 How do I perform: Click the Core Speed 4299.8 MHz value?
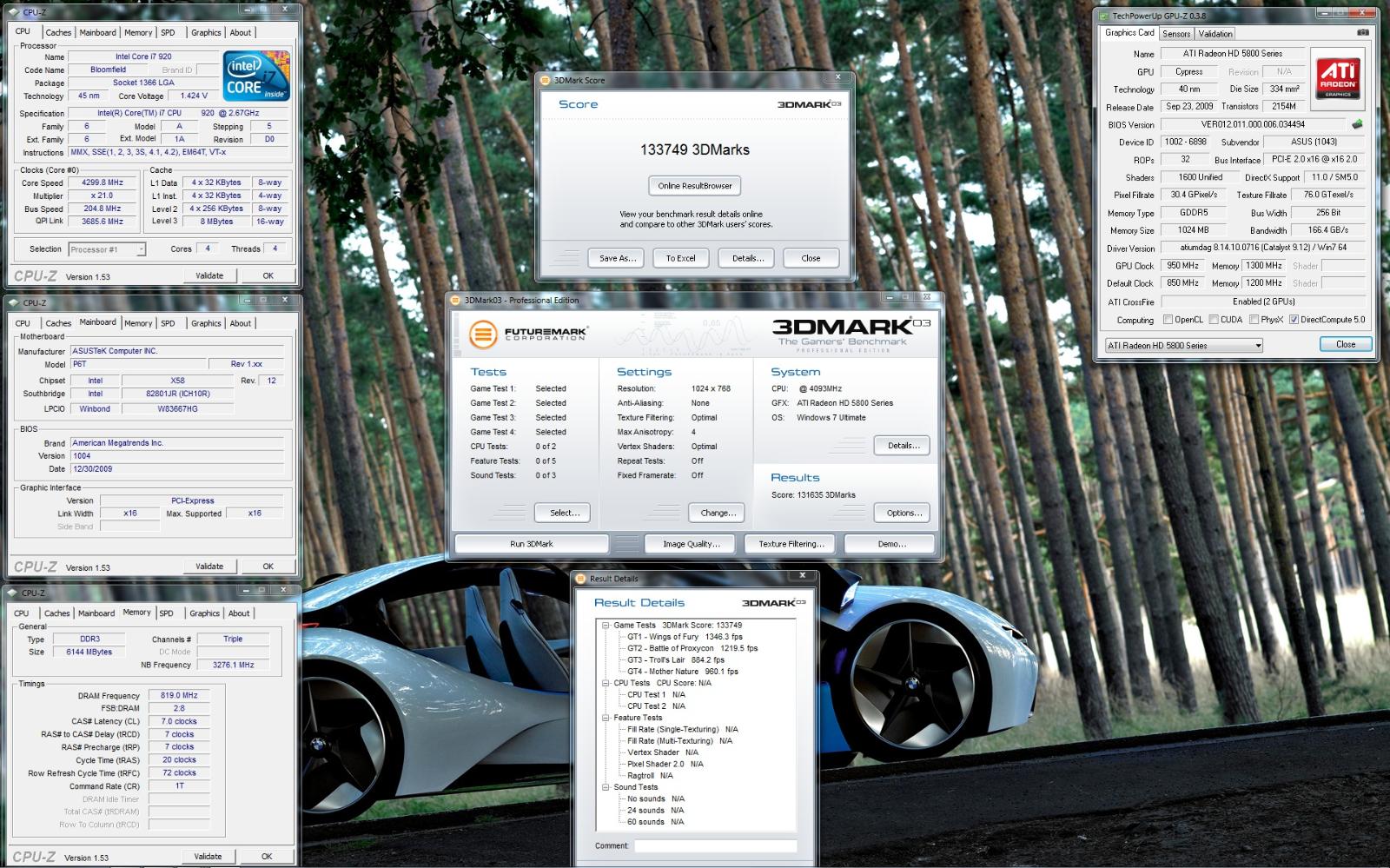103,182
